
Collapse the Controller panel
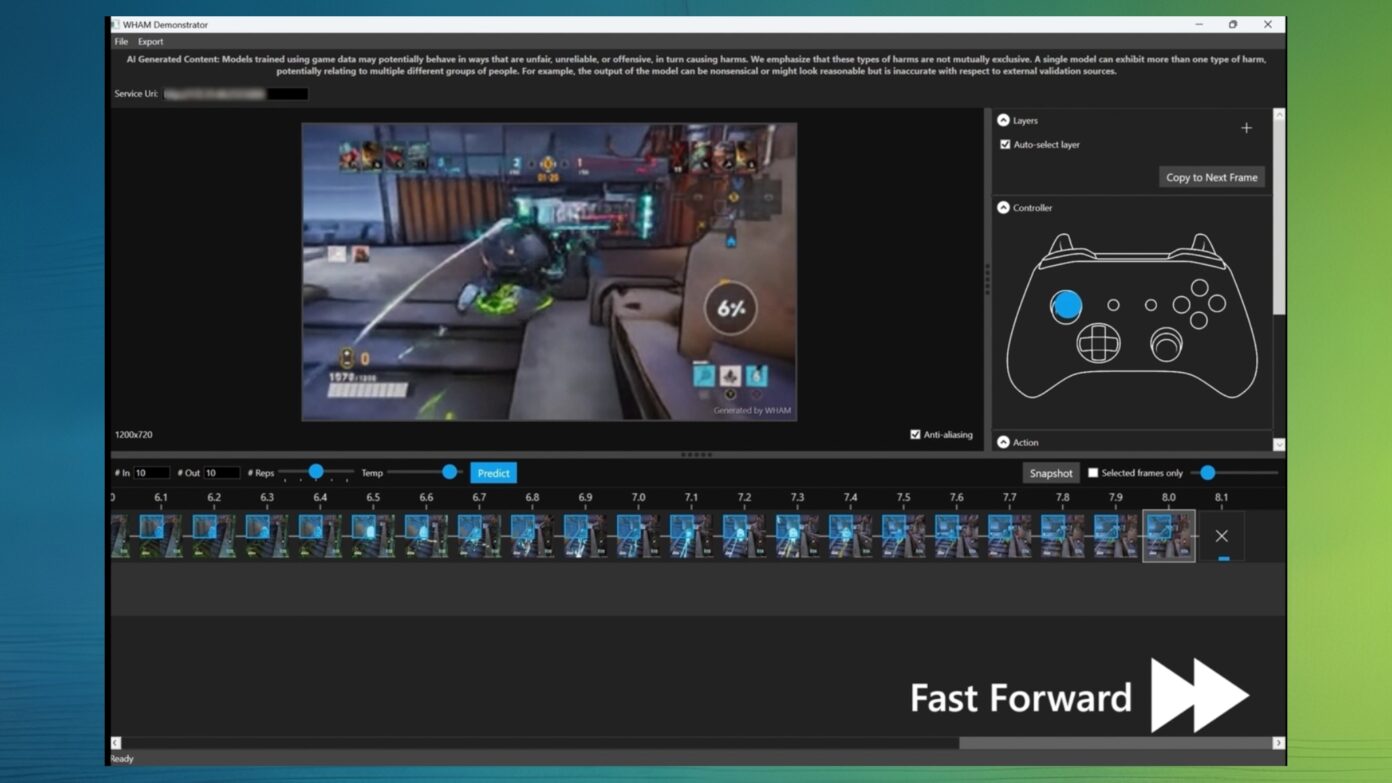[x=1004, y=207]
